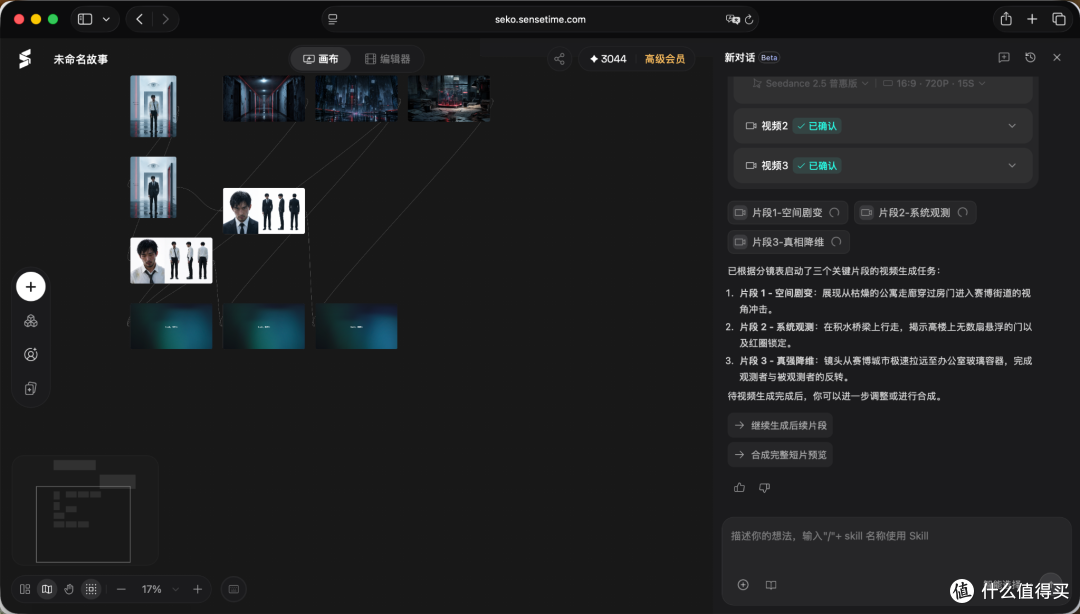Click the Safari translate icon

point(732,19)
